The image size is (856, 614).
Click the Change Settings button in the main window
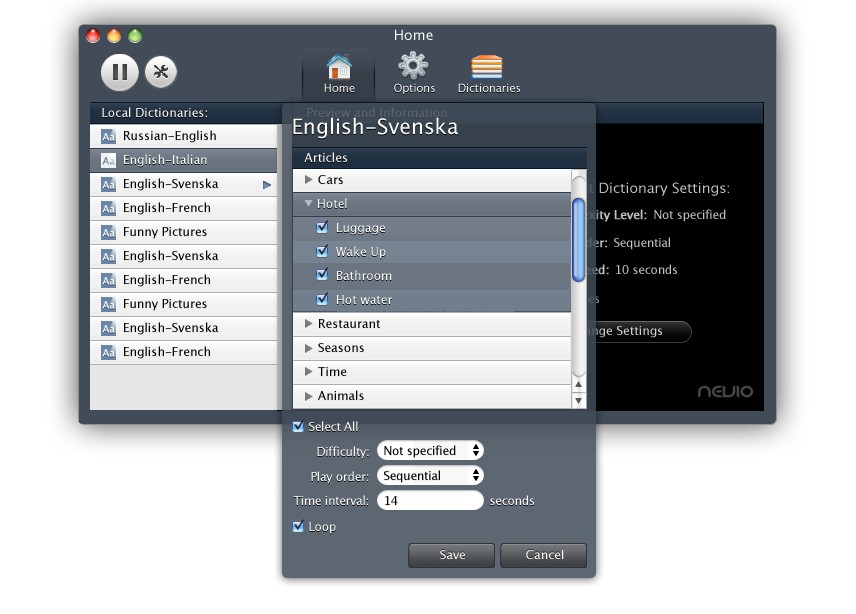643,331
